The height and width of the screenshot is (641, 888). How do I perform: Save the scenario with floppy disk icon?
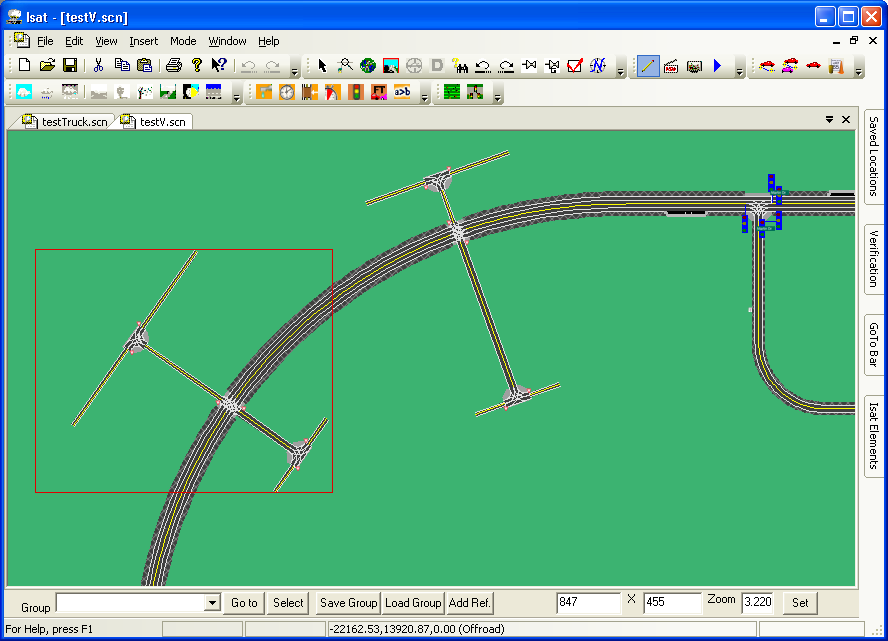[x=70, y=66]
